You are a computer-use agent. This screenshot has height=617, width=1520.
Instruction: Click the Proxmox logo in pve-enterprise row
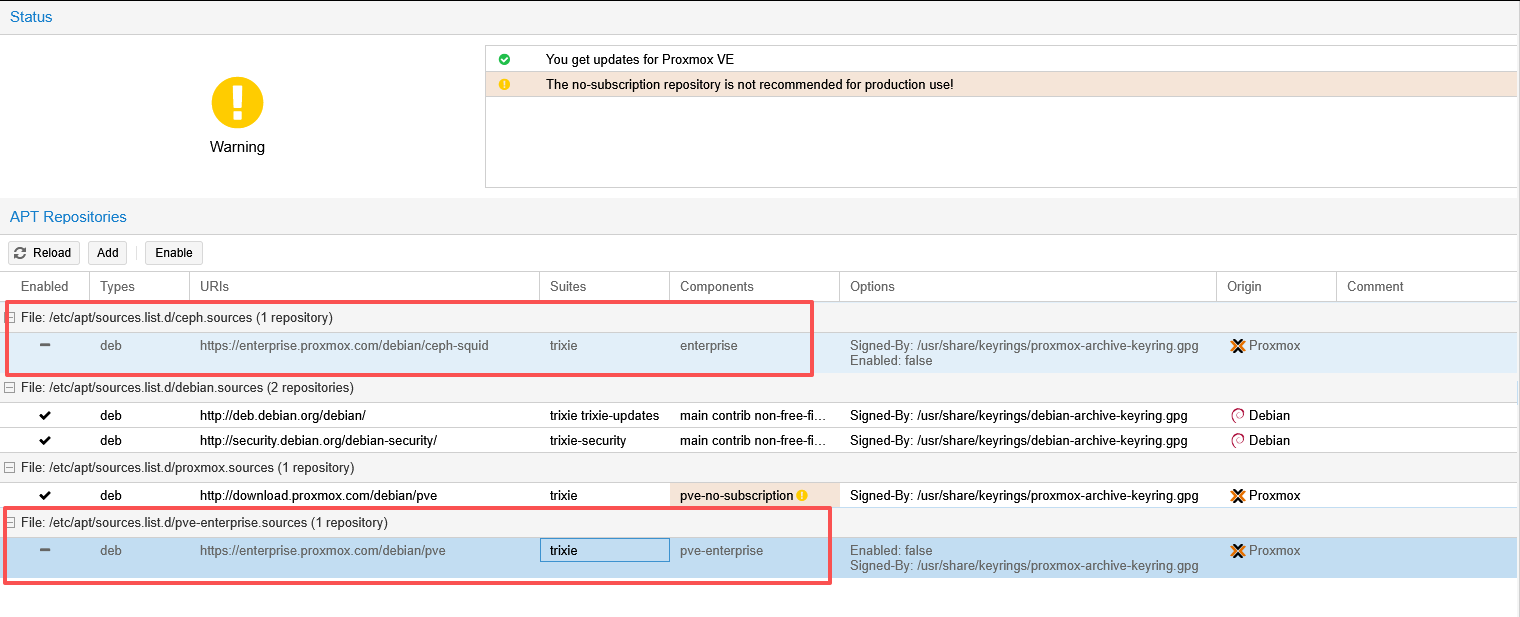pyautogui.click(x=1237, y=551)
